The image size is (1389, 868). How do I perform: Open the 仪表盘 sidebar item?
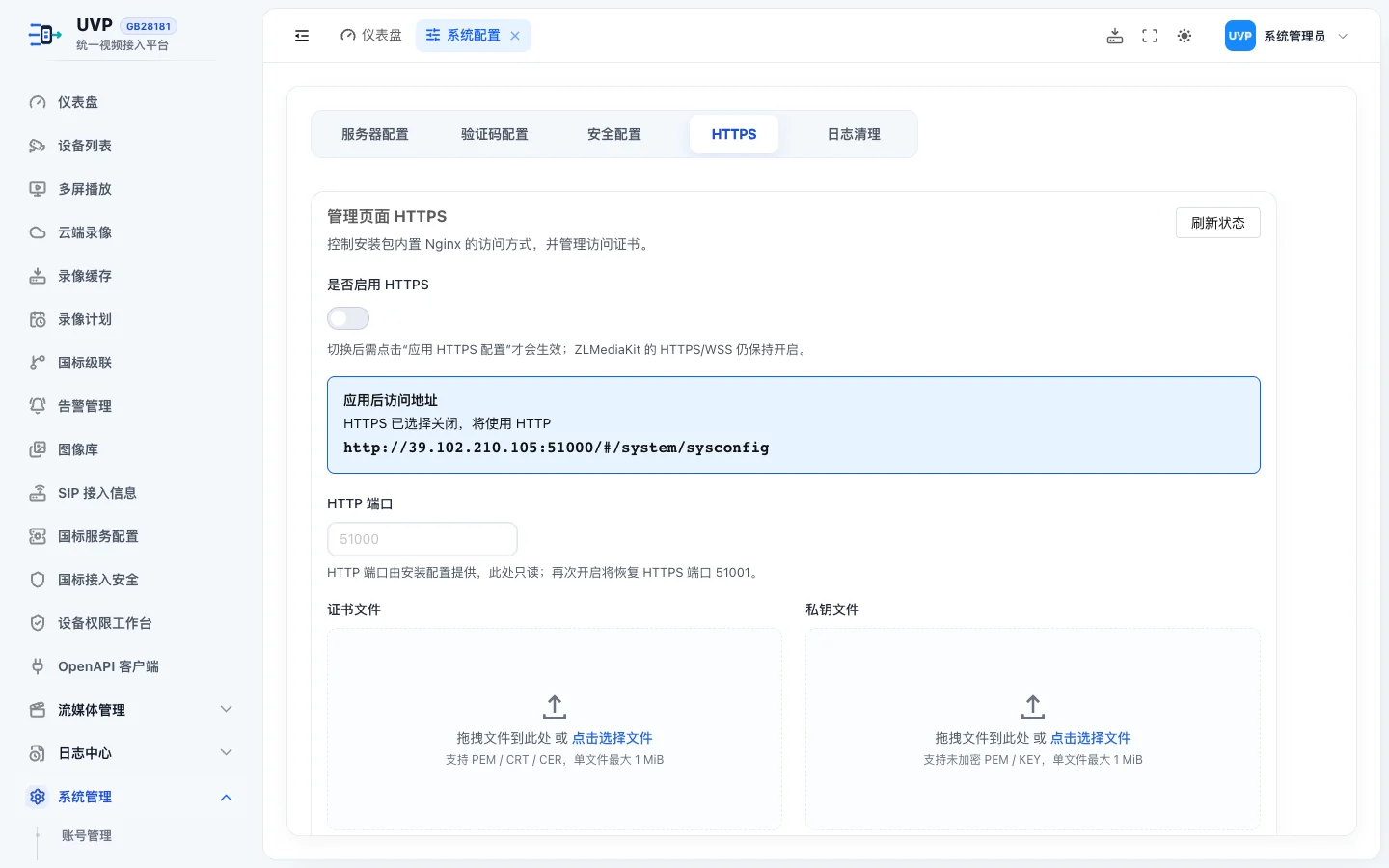[131, 102]
